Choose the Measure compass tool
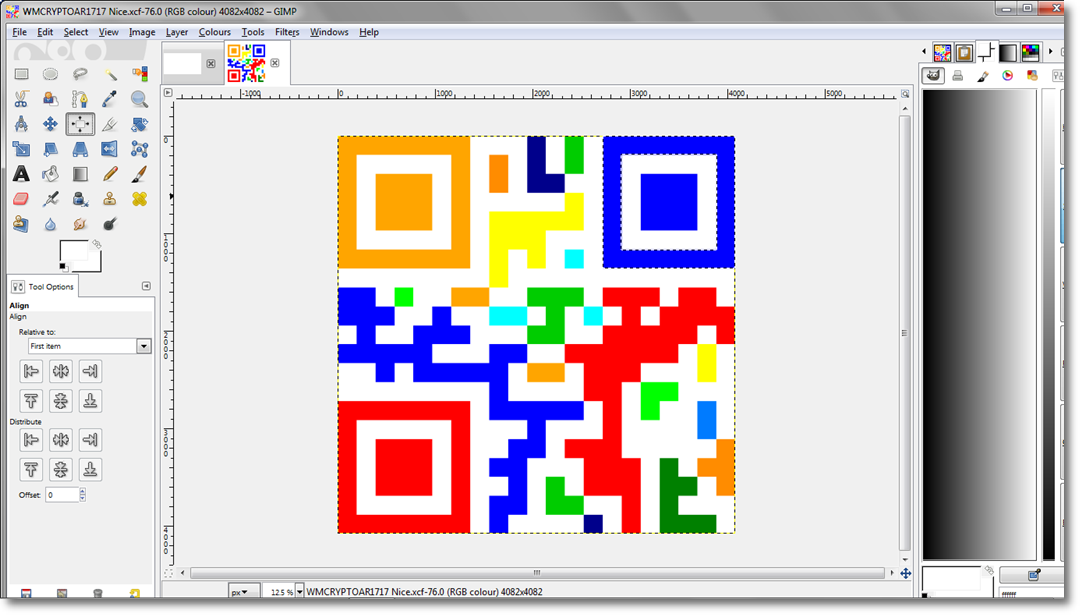This screenshot has height=615, width=1080. pyautogui.click(x=21, y=124)
